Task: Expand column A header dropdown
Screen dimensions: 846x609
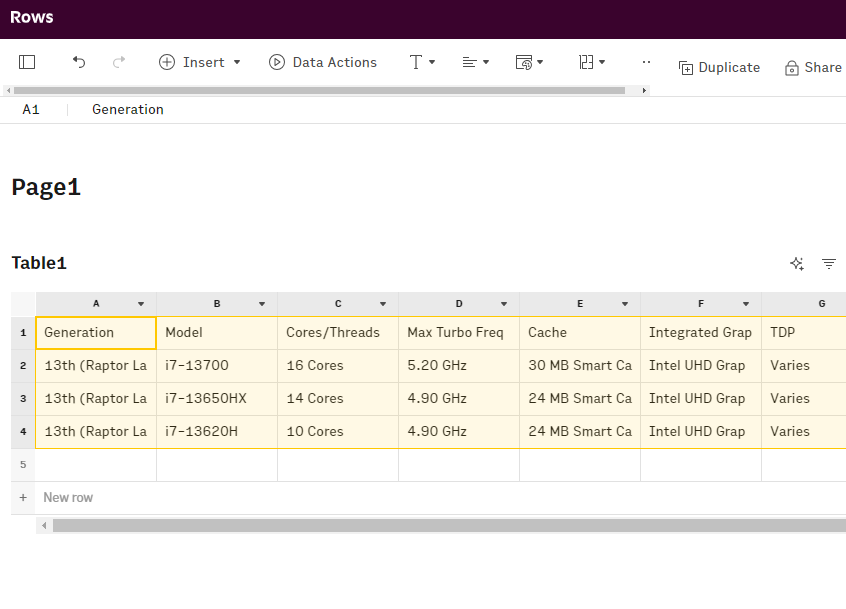Action: [141, 304]
